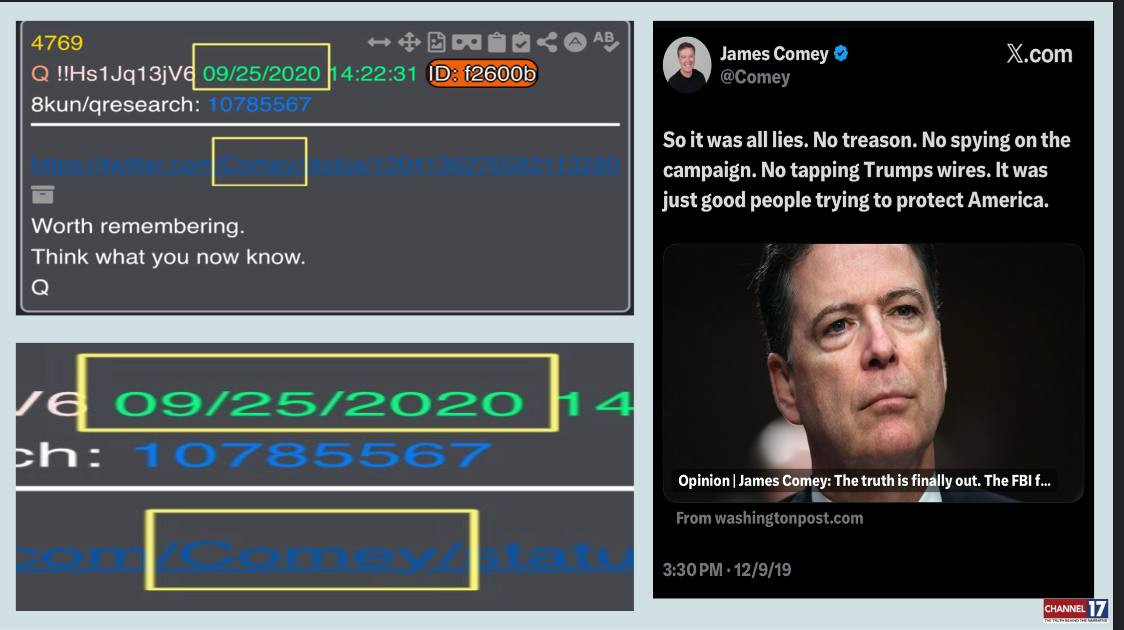Click the AB spell-check icon
Viewport: 1124px width, 630px height.
[606, 42]
